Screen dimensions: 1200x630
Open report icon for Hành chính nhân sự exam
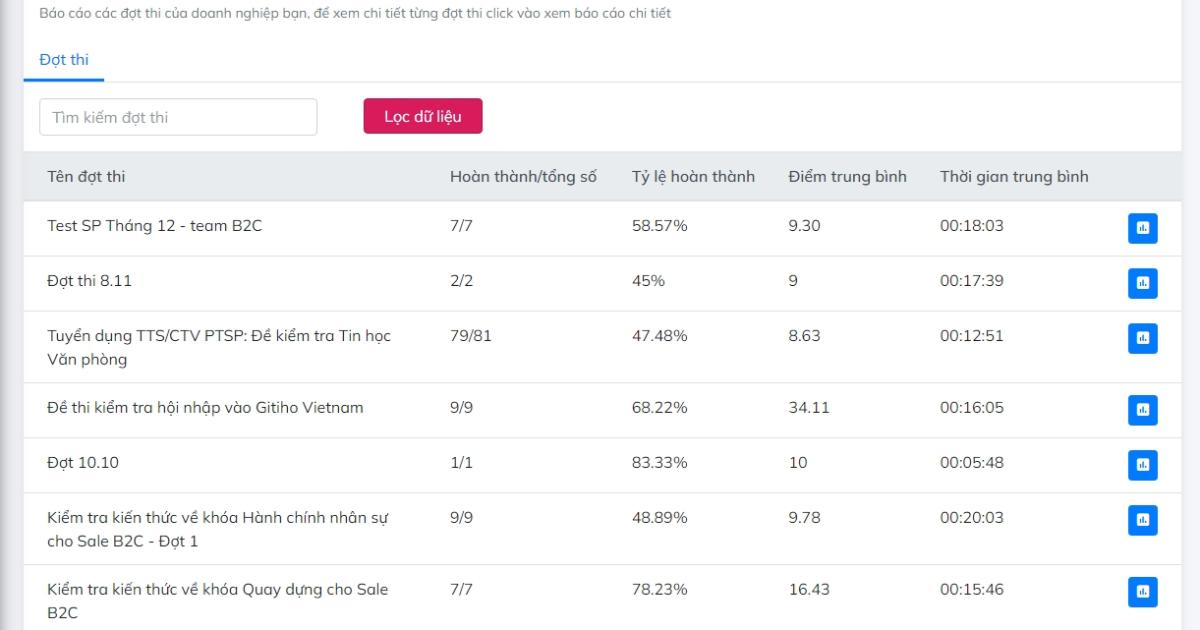pos(1142,520)
